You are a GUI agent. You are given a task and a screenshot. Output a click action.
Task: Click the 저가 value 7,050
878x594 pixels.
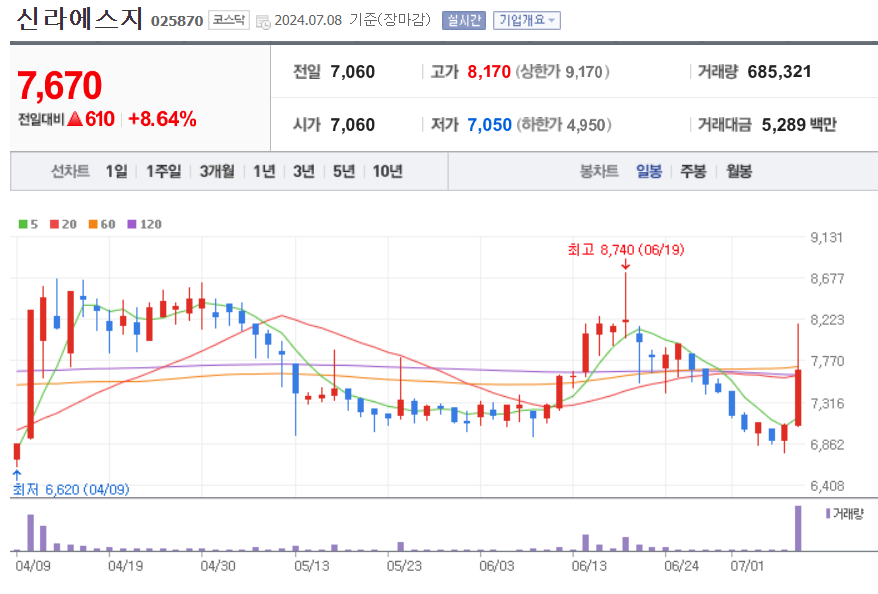pyautogui.click(x=489, y=124)
